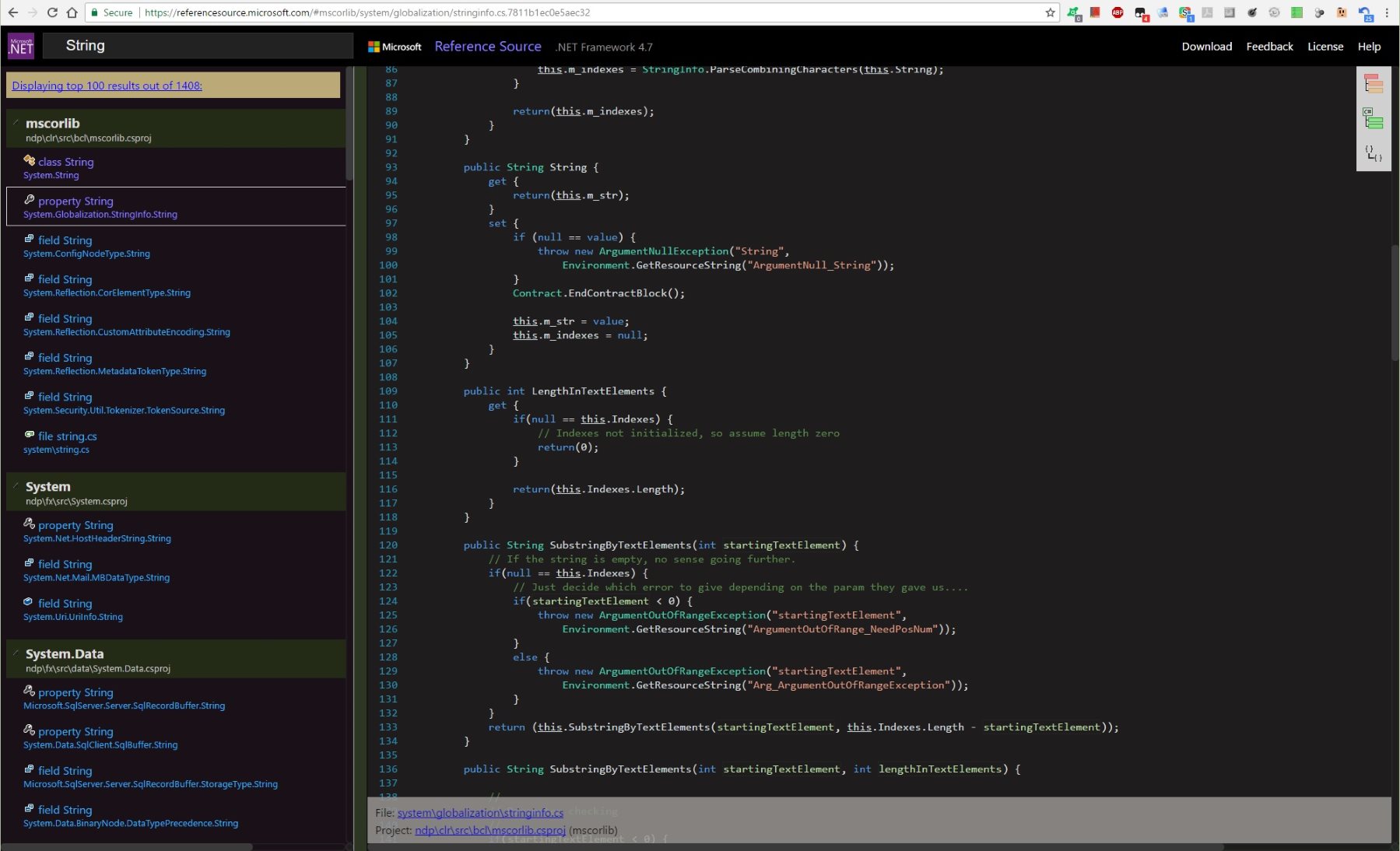Image resolution: width=1400 pixels, height=851 pixels.
Task: Open field String in Tokenizer.TokenSource
Action: pos(176,403)
